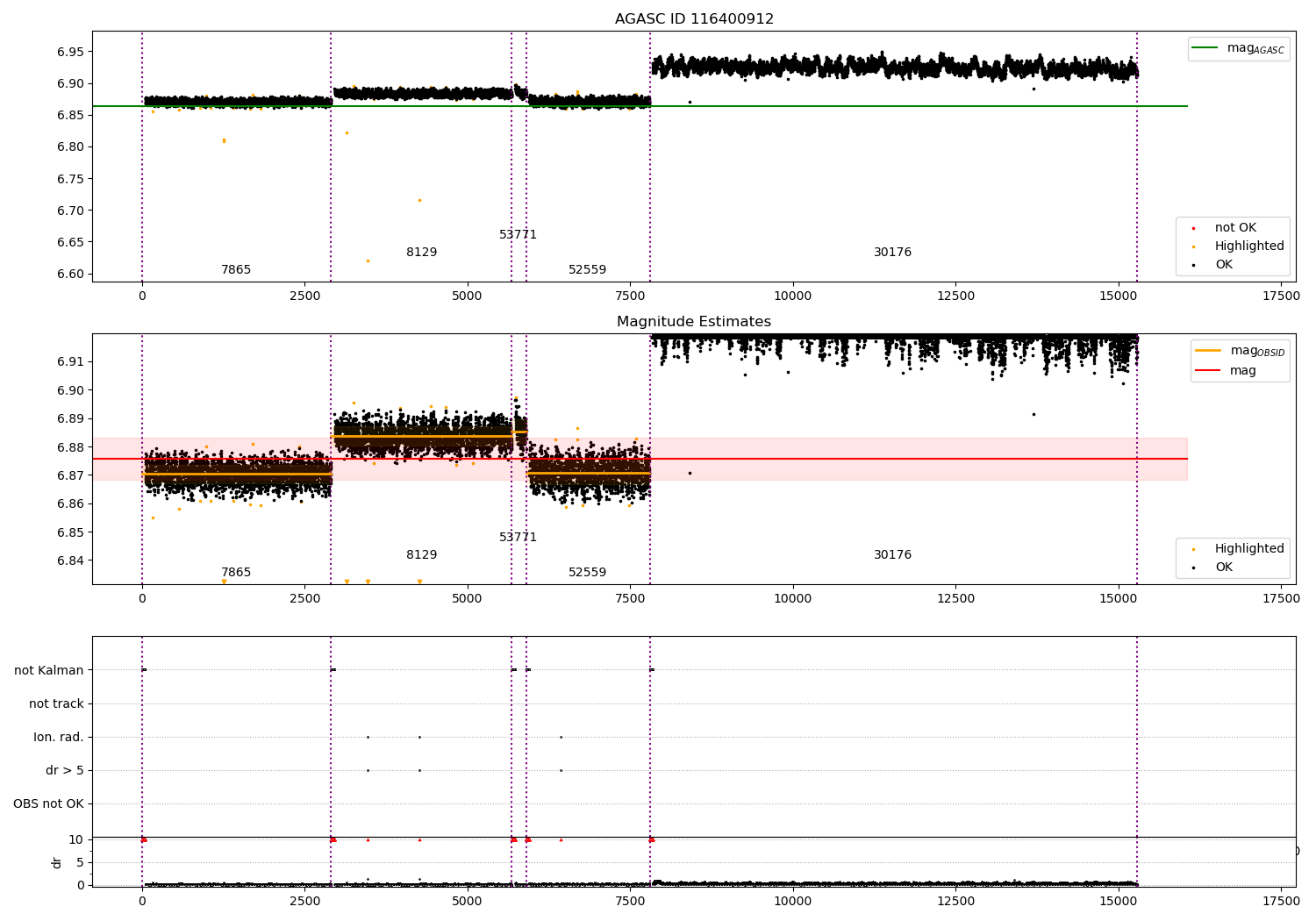This screenshot has height=921, width=1316.
Task: Click obsid label 53771 in the Magnitude Estimates plot
Action: click(519, 538)
